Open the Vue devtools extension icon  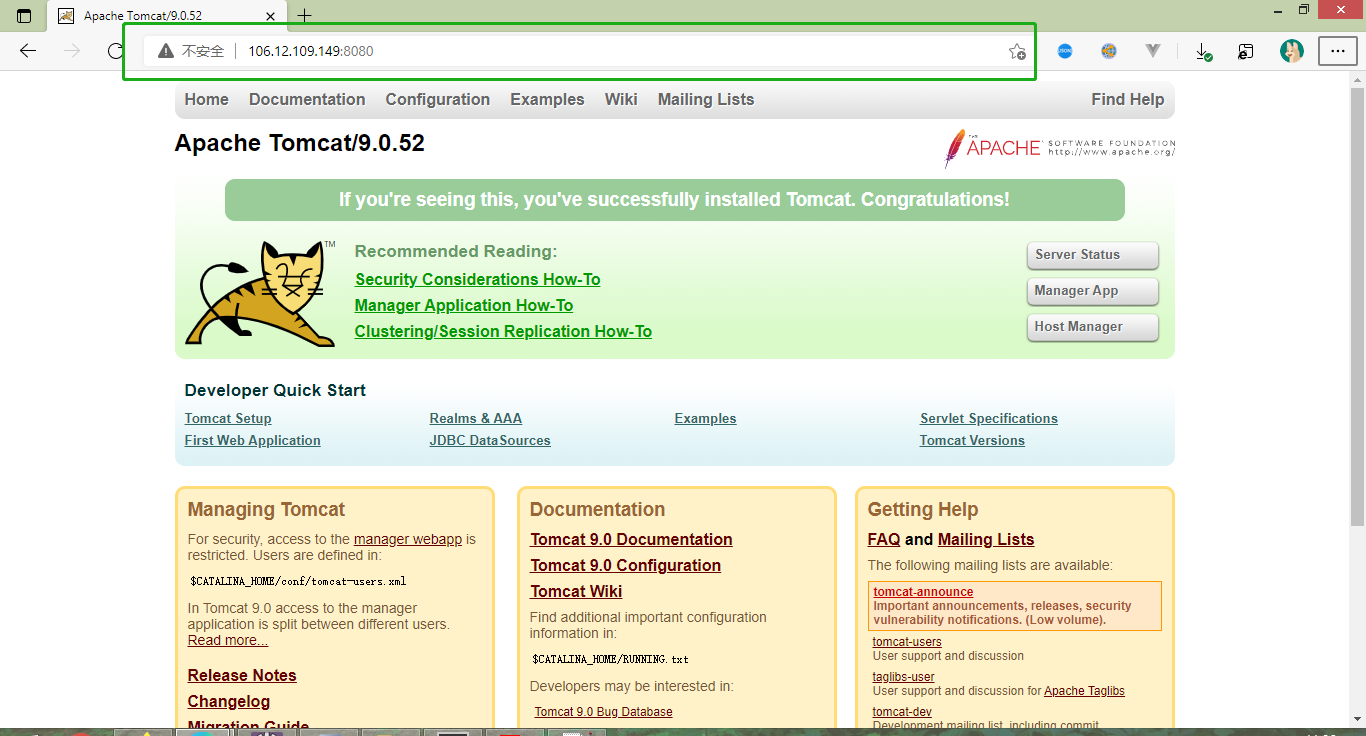[x=1153, y=51]
